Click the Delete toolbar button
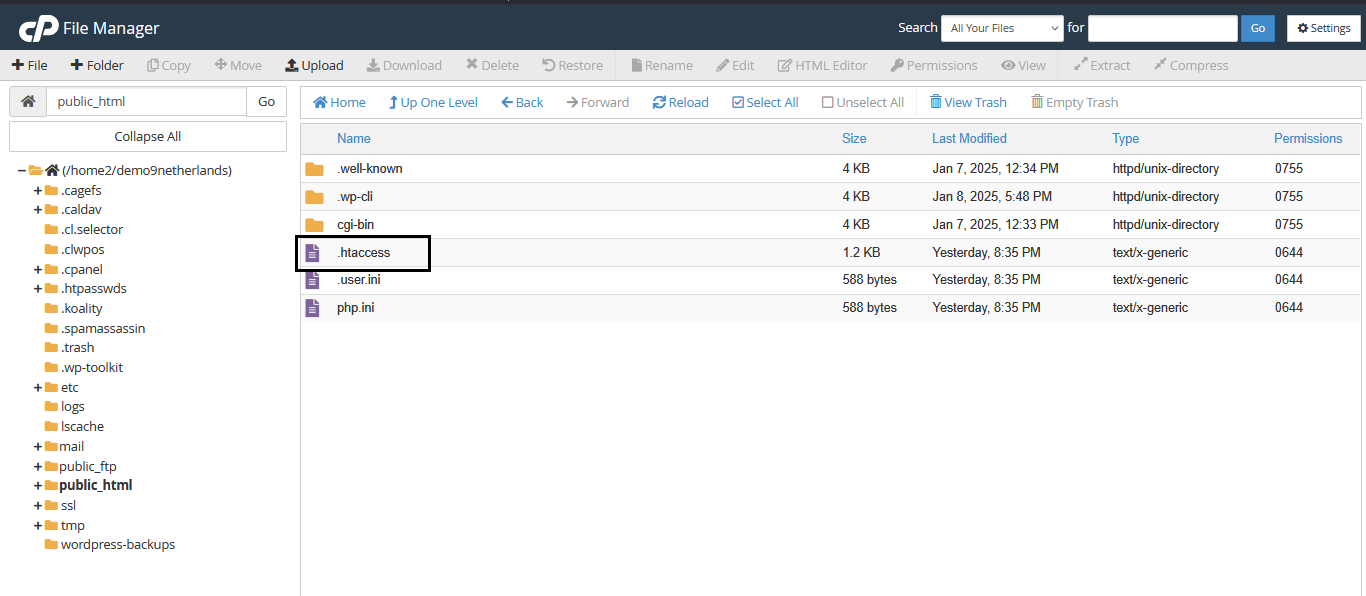The width and height of the screenshot is (1366, 596). click(x=492, y=65)
